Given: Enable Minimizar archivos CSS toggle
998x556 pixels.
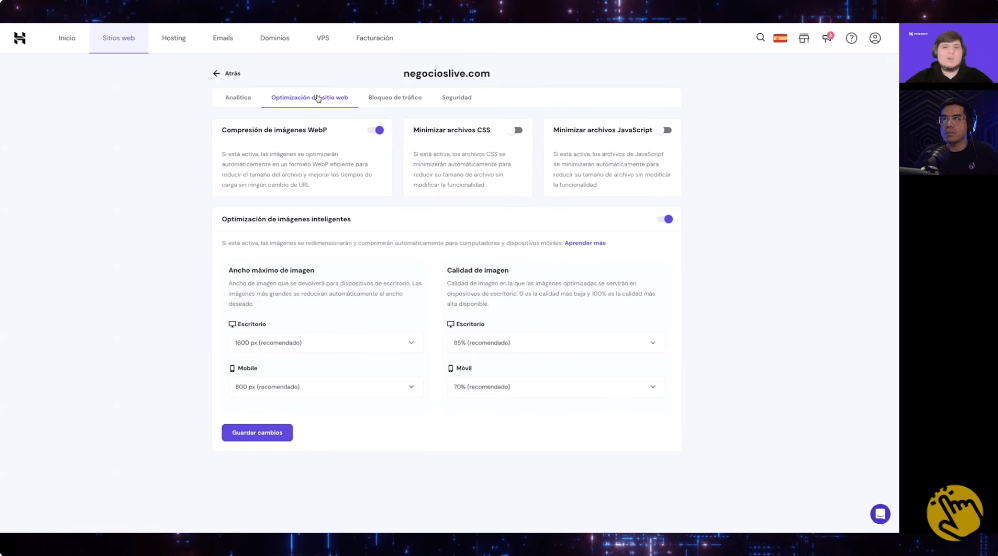Looking at the screenshot, I should point(516,130).
